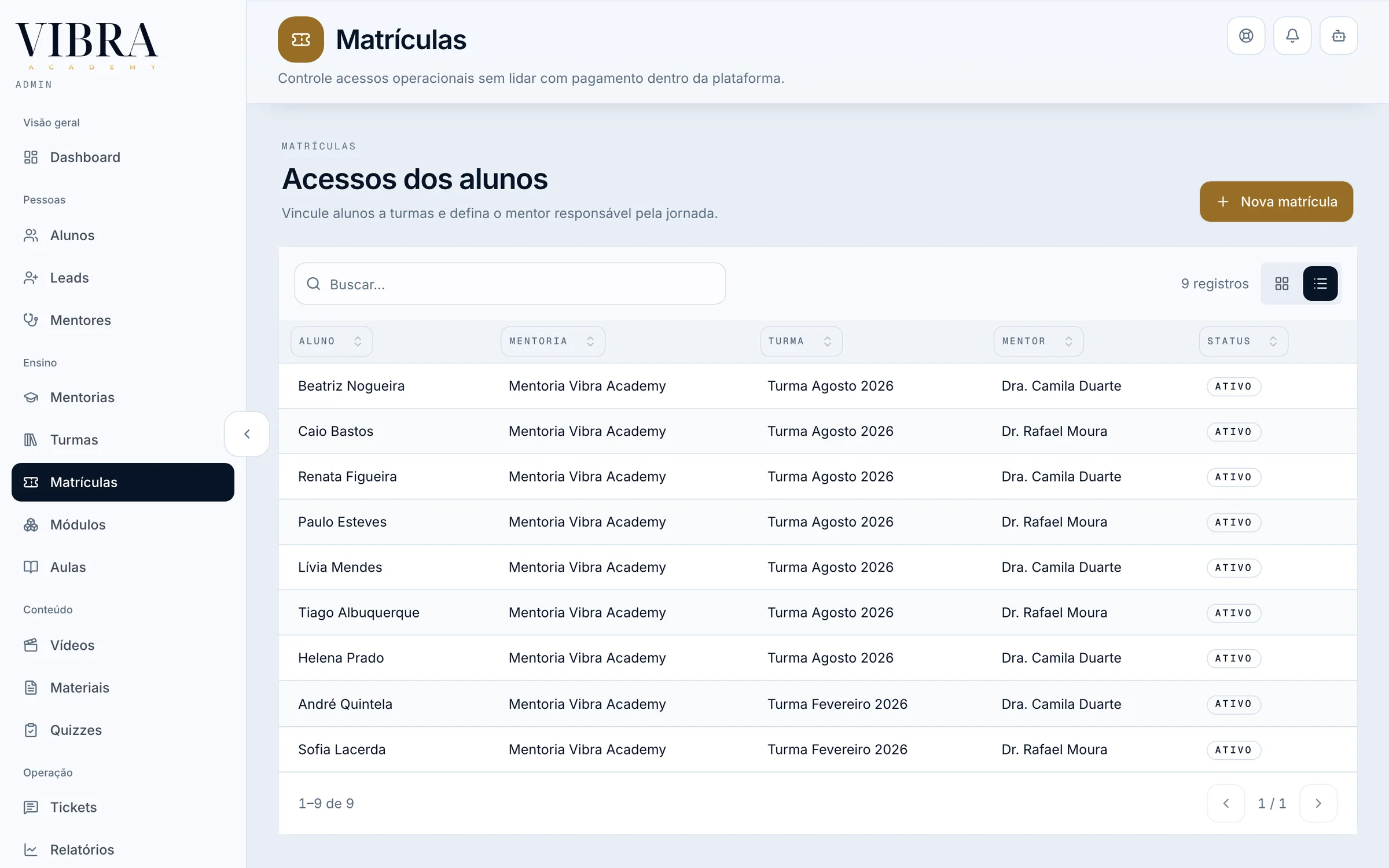Focus the Buscar search field

click(x=510, y=284)
